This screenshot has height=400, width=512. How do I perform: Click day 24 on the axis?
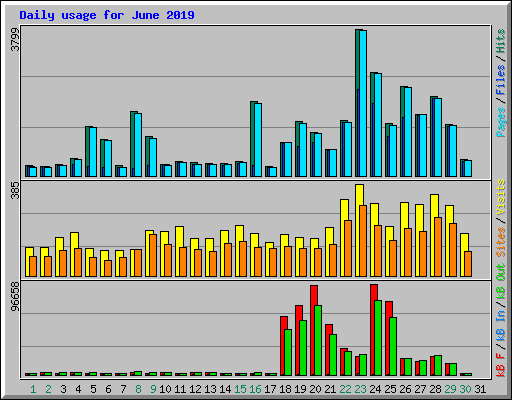point(375,389)
